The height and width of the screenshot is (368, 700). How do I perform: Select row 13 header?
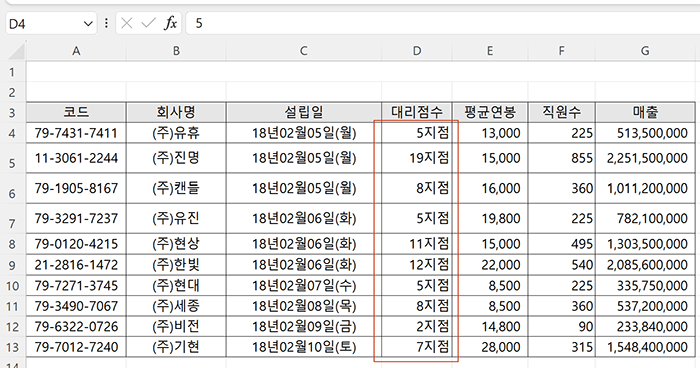(12, 347)
